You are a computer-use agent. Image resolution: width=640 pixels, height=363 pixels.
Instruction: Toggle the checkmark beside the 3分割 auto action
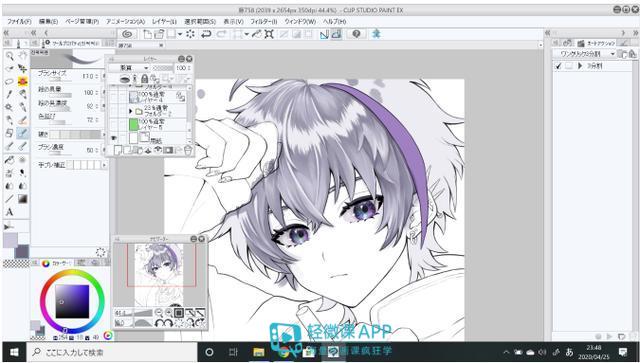coord(558,66)
